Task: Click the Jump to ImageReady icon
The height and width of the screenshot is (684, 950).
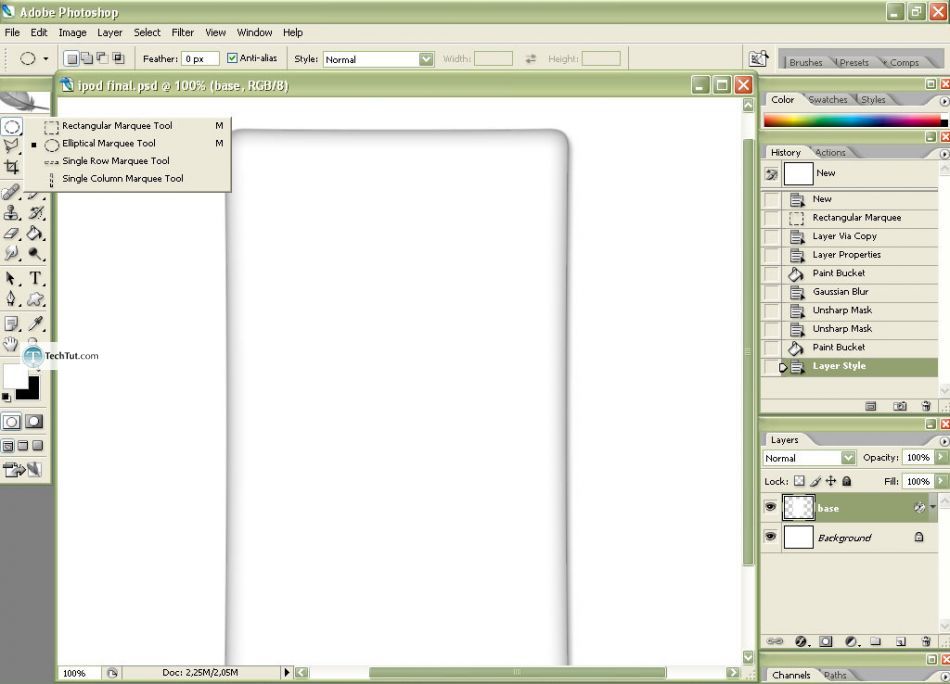Action: tap(22, 470)
